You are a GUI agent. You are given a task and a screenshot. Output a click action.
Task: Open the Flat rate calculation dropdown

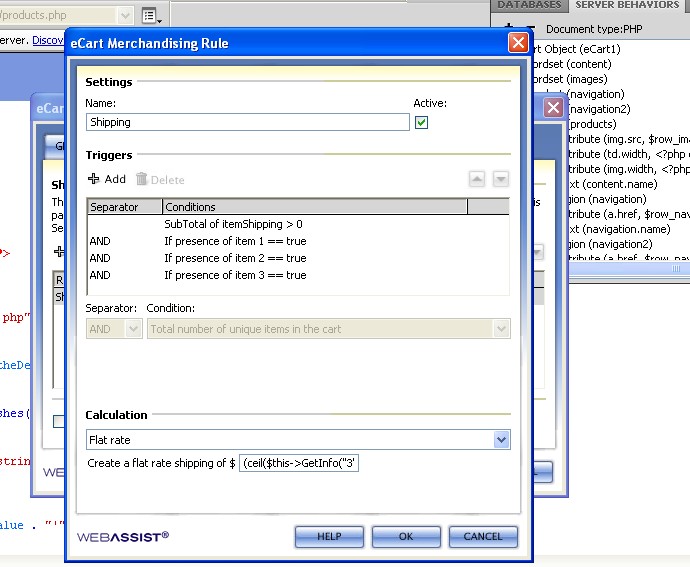[x=298, y=440]
